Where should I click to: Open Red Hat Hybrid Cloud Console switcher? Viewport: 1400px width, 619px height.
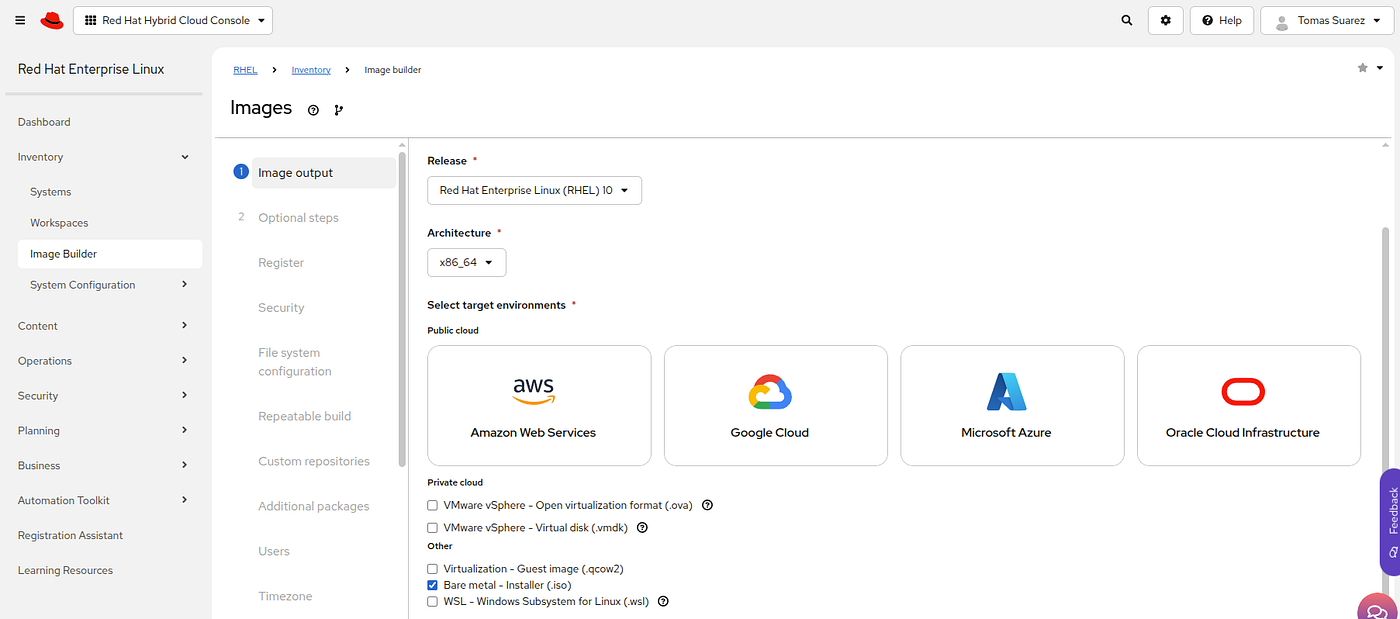pos(172,20)
